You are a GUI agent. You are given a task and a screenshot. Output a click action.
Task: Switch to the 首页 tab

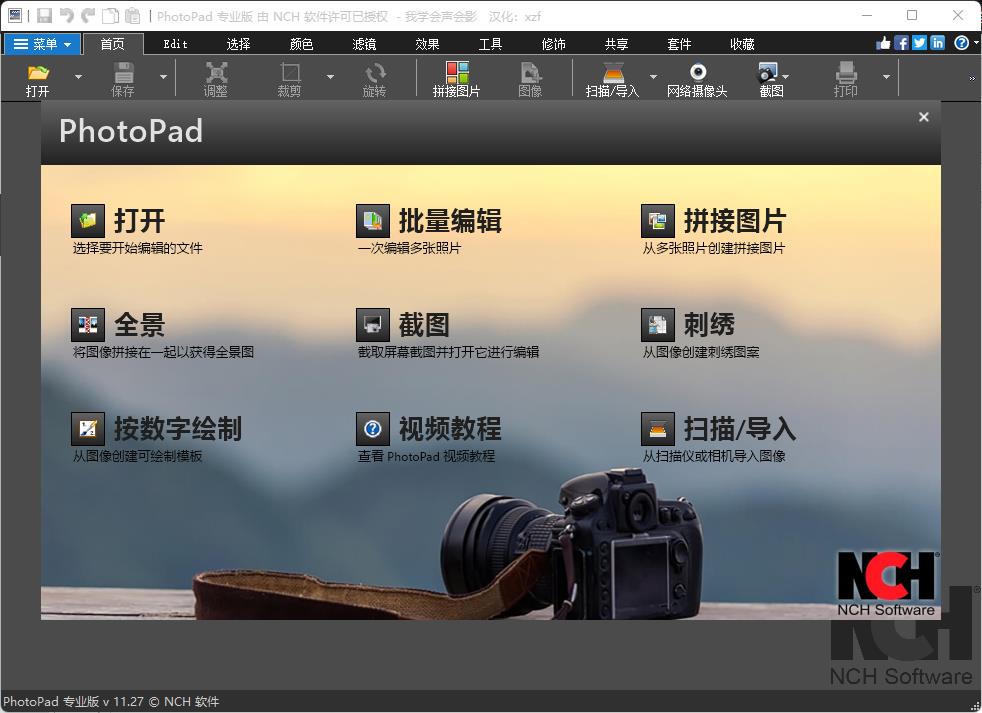tap(113, 44)
